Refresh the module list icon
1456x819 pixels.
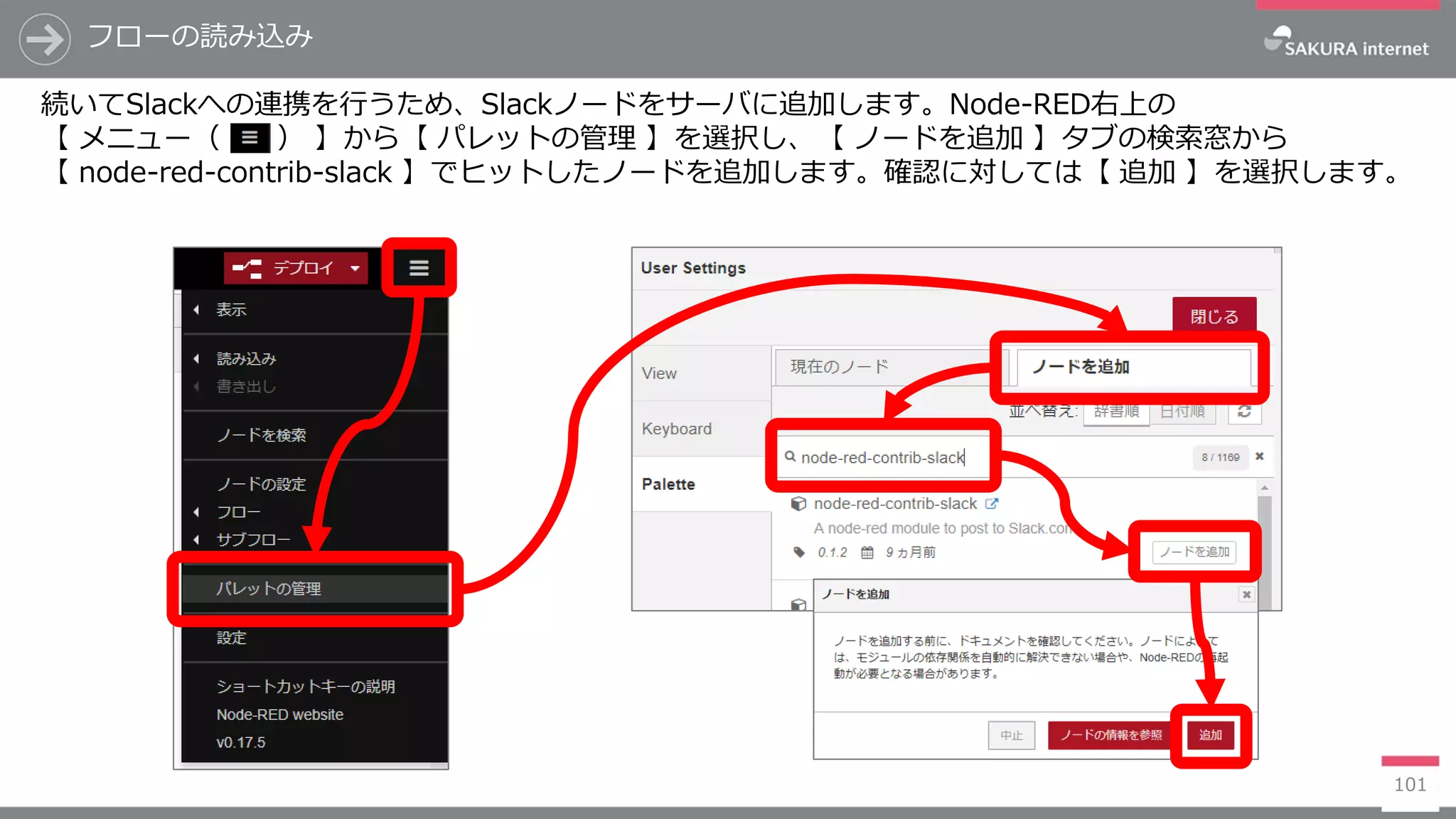pyautogui.click(x=1244, y=411)
